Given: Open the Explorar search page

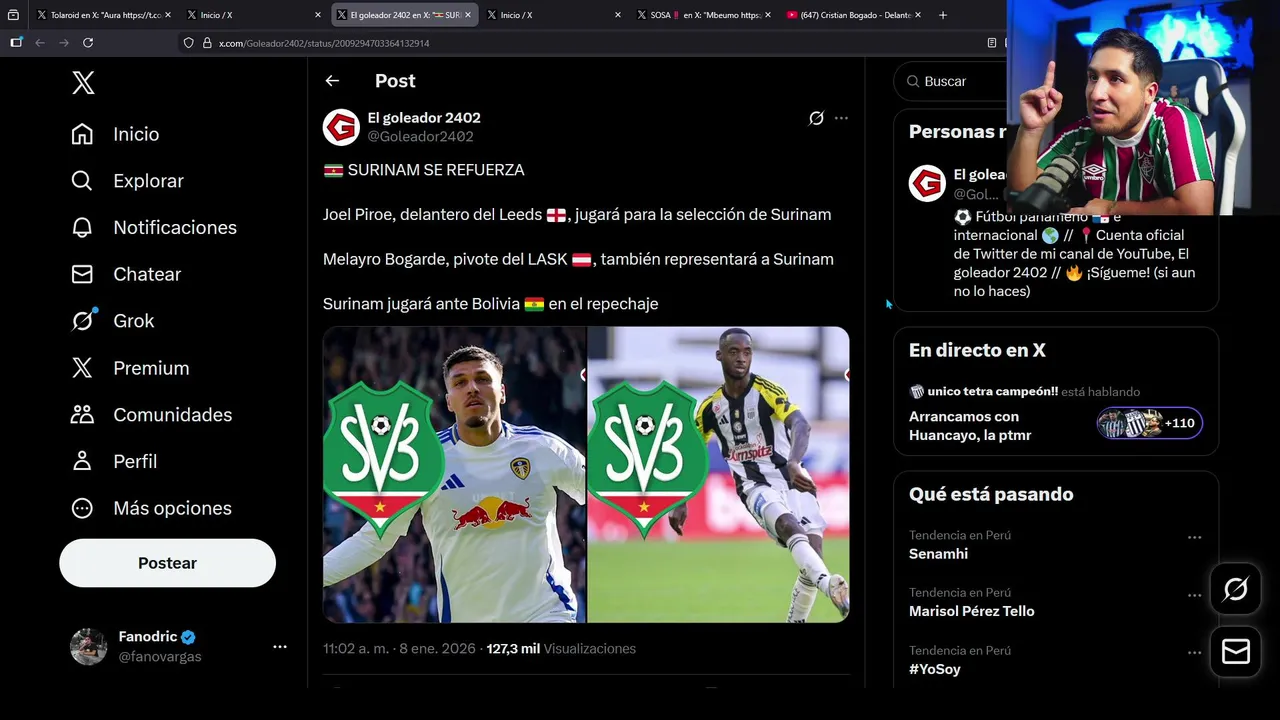Looking at the screenshot, I should point(127,181).
